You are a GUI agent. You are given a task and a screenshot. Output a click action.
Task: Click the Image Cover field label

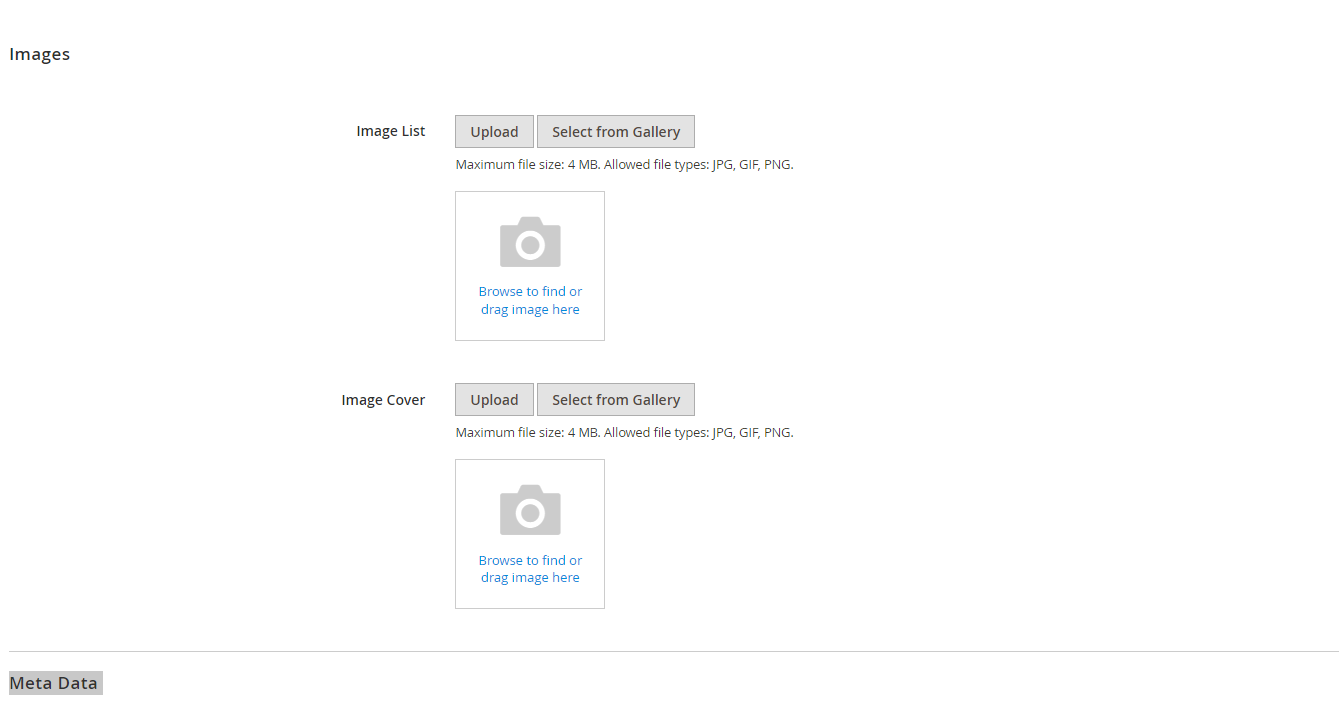point(383,400)
